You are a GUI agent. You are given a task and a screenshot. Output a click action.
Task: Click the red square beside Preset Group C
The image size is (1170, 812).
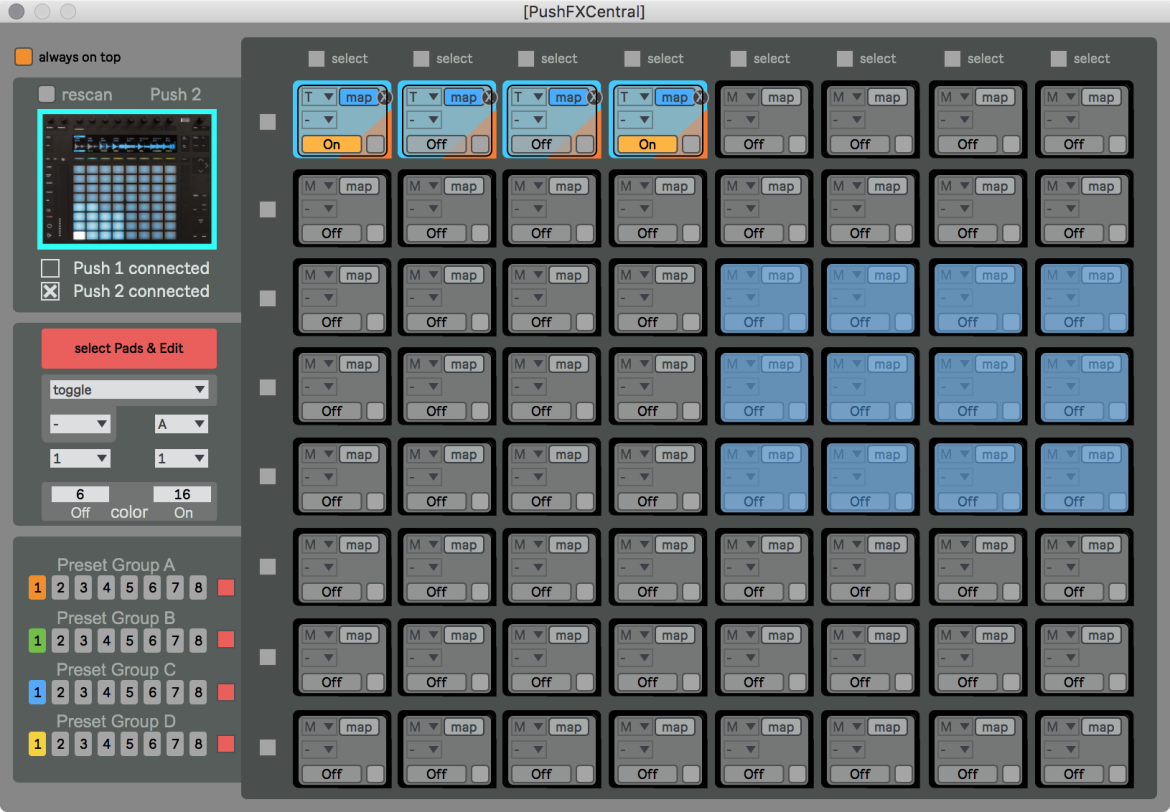coord(226,692)
